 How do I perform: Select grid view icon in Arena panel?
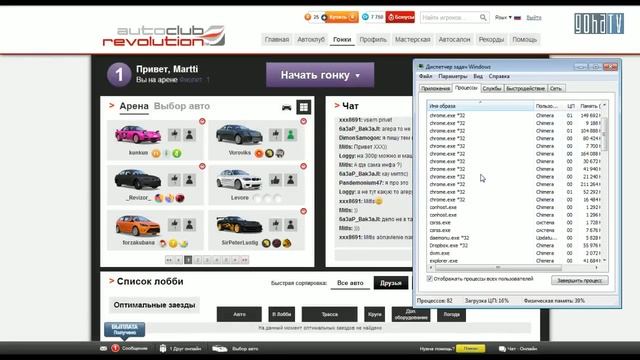coord(304,107)
